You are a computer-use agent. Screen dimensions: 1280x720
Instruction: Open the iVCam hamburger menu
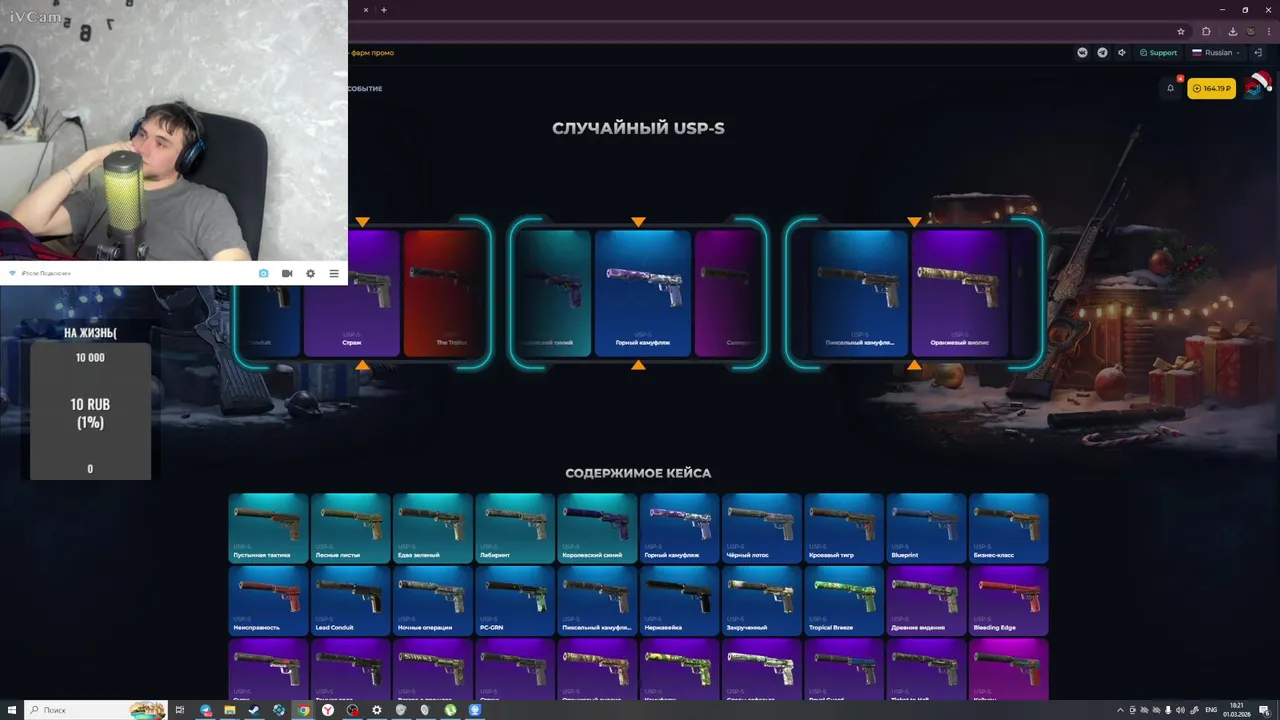click(x=334, y=273)
